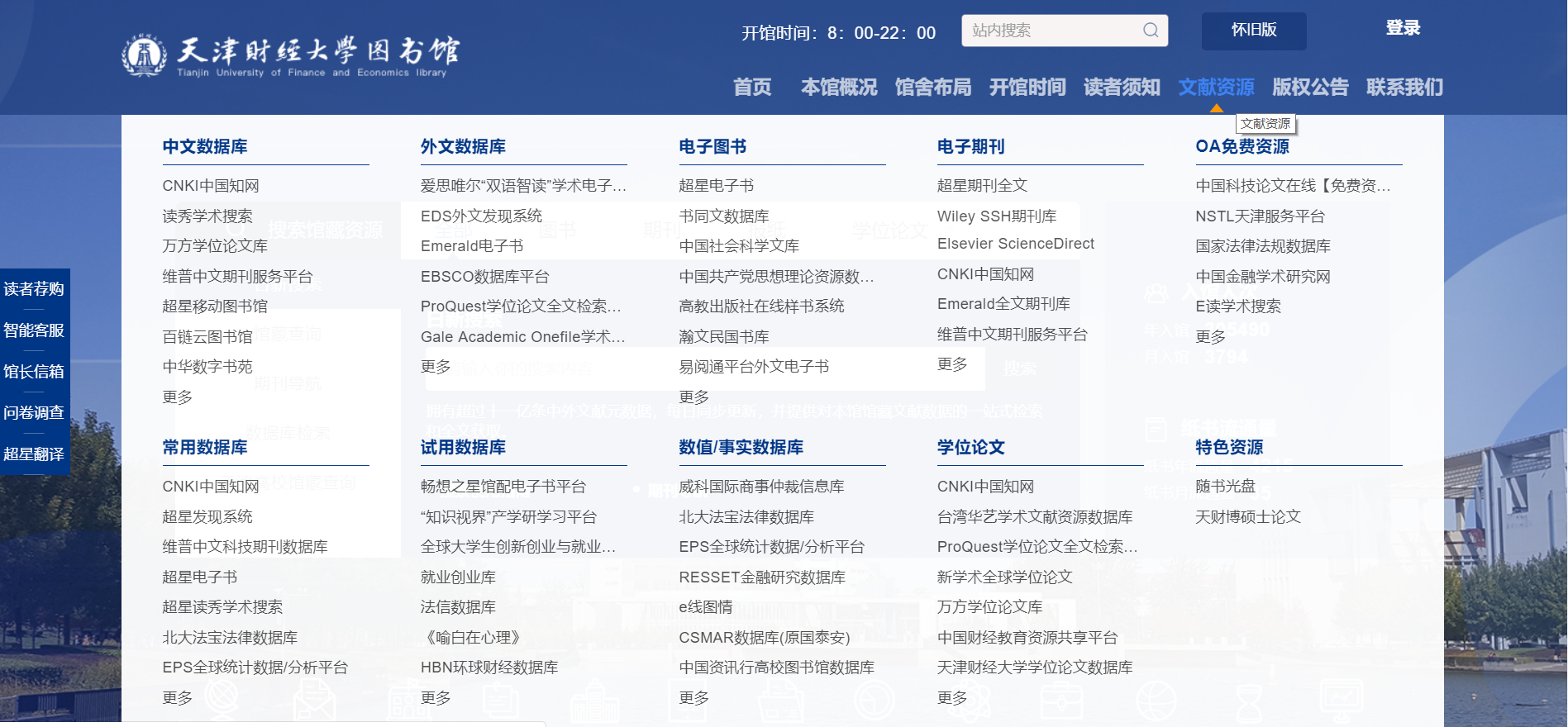Image resolution: width=1568 pixels, height=727 pixels.
Task: Switch to 怀旧版 classic version
Action: tap(1254, 31)
